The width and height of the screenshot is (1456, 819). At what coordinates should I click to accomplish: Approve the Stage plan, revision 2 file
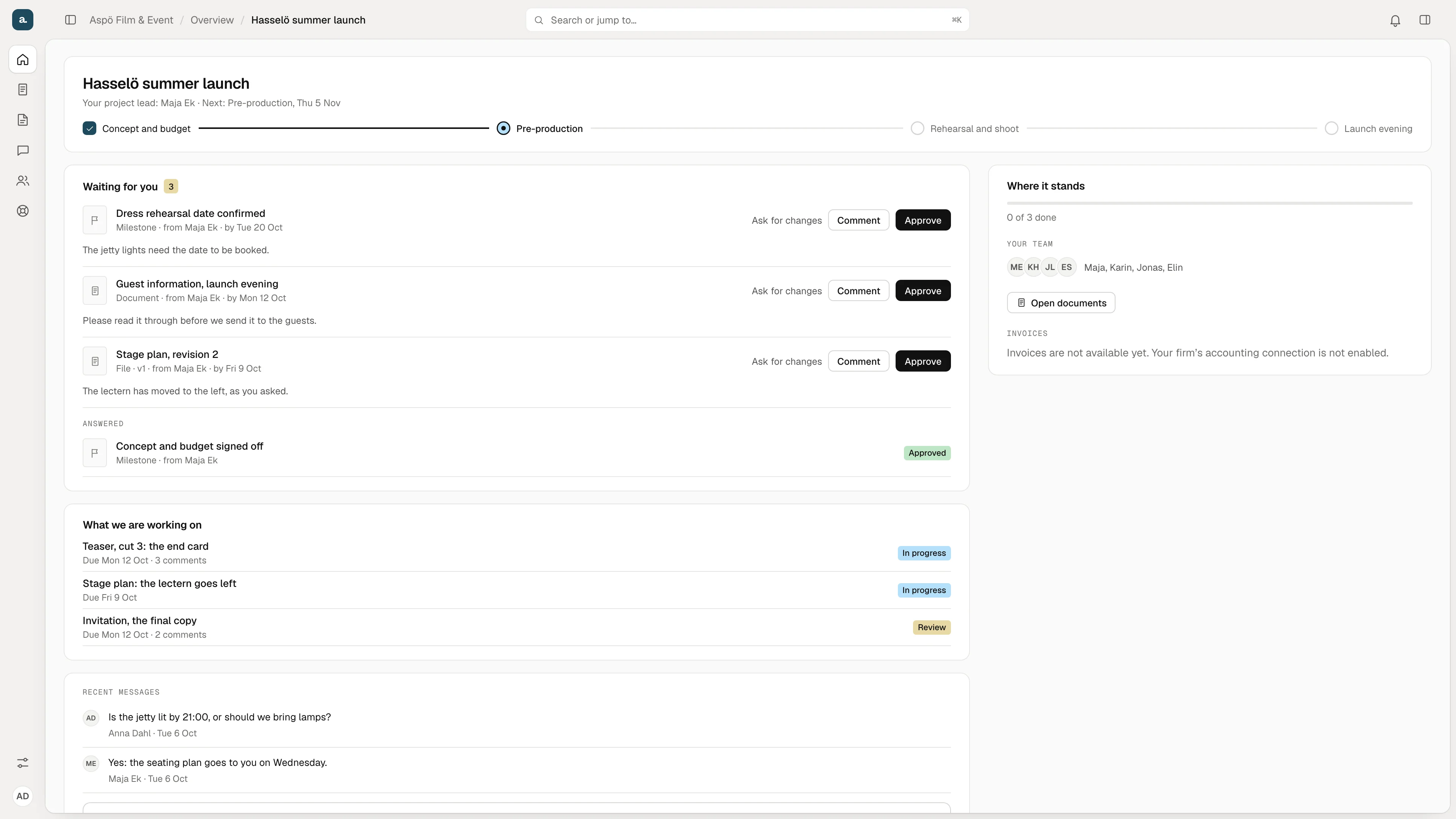point(923,361)
